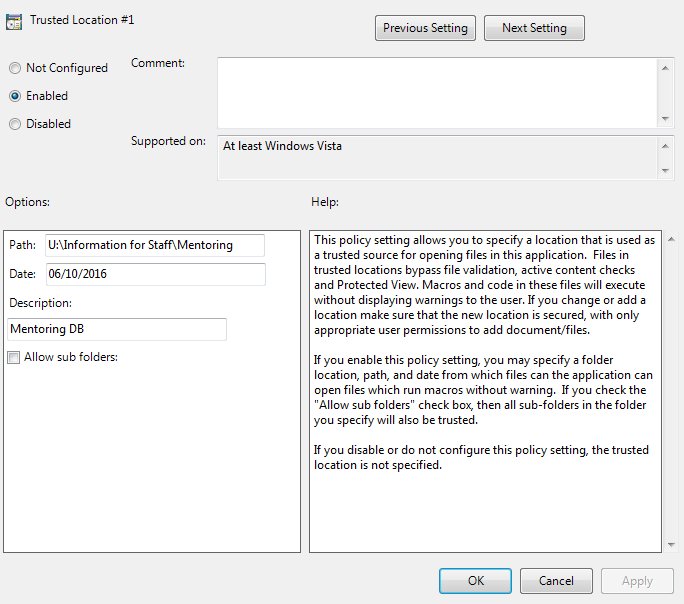Click inside the Comment text box
The width and height of the screenshot is (684, 604).
click(x=436, y=90)
